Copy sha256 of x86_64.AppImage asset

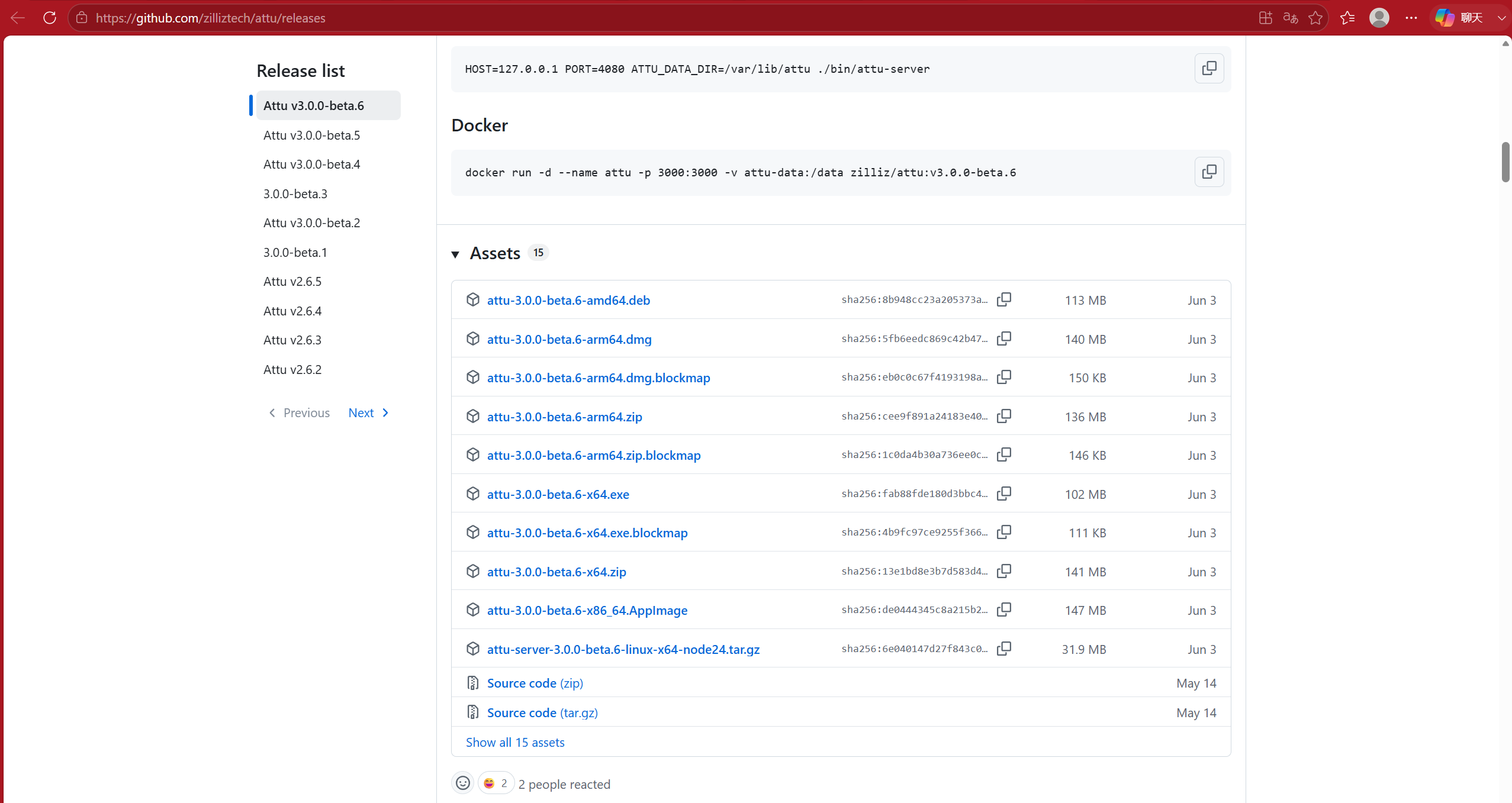(x=1004, y=609)
